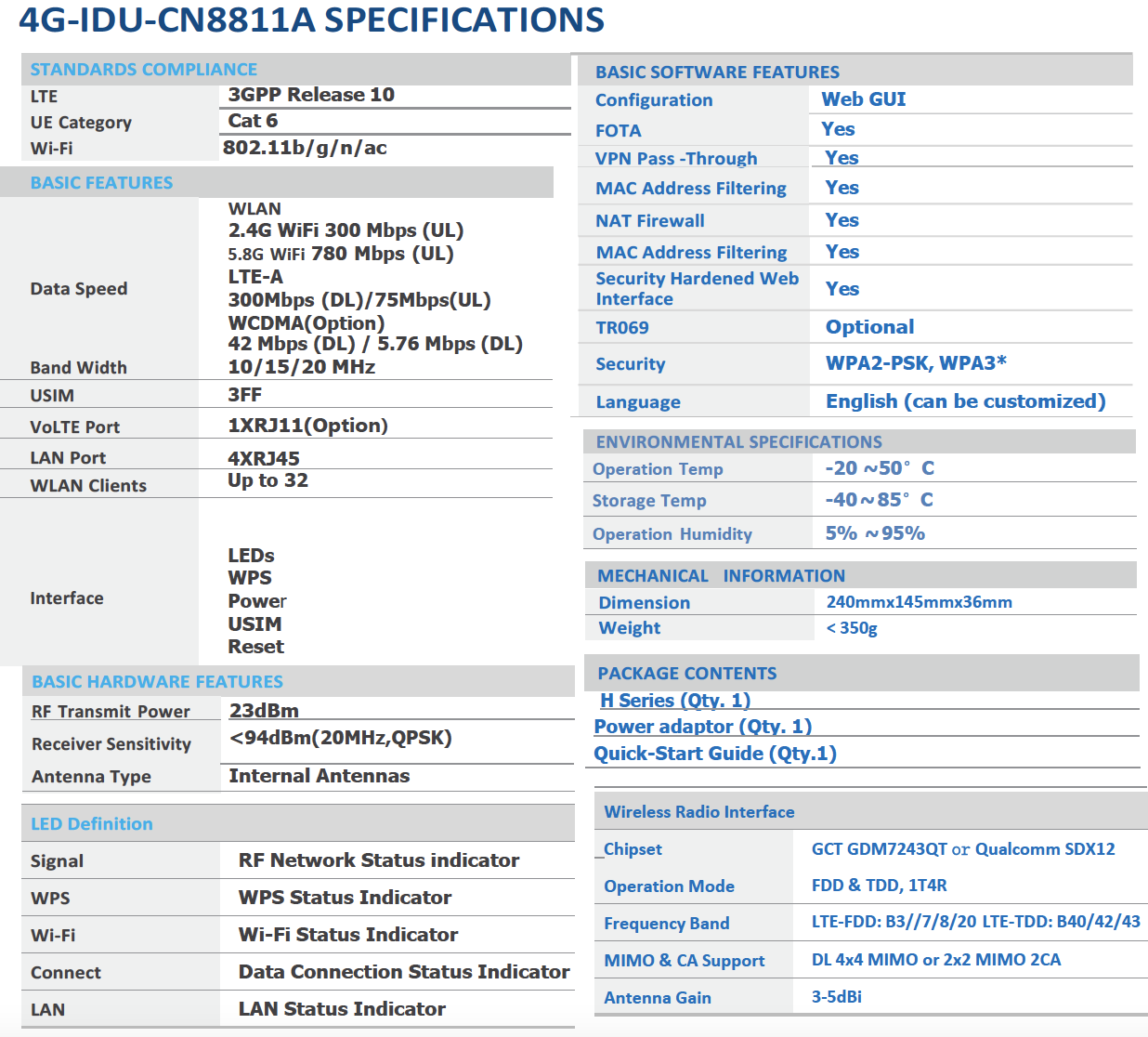This screenshot has height=1037, width=1148.
Task: Click RF Network Status indicator text
Action: pyautogui.click(x=379, y=860)
